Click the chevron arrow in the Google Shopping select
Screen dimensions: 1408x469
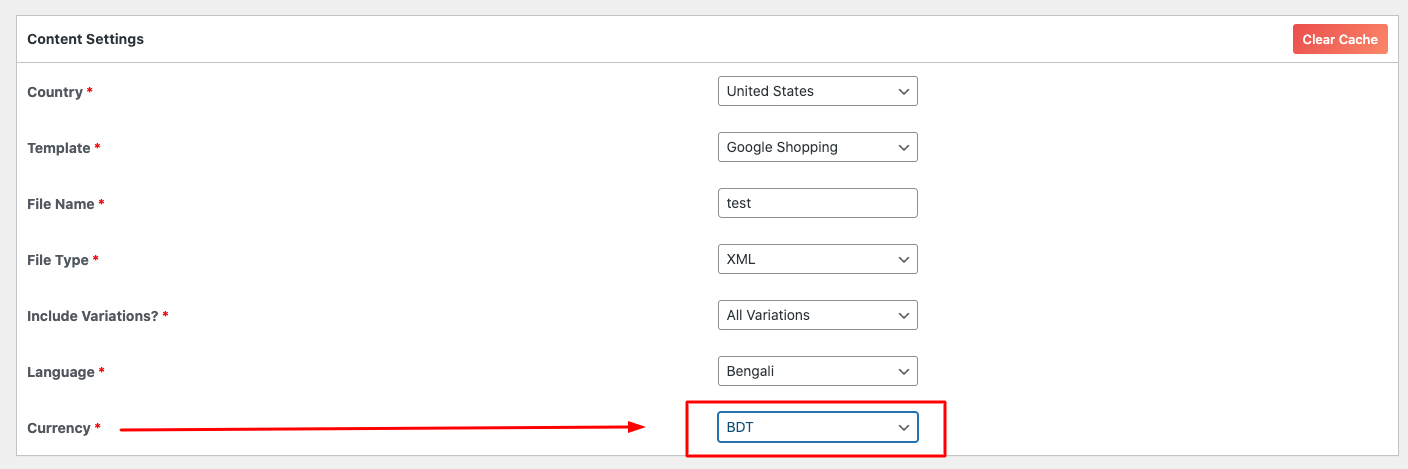pos(904,147)
